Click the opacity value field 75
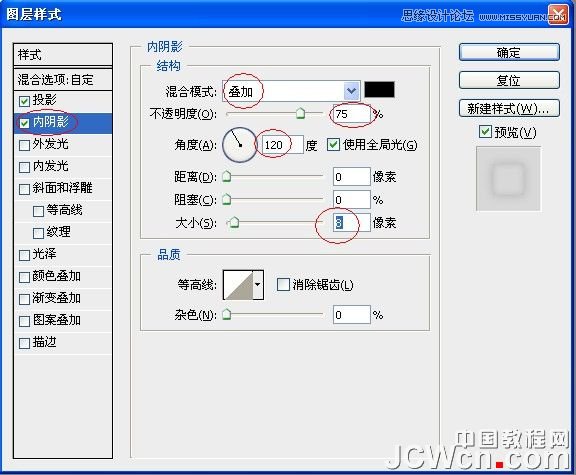 point(352,114)
